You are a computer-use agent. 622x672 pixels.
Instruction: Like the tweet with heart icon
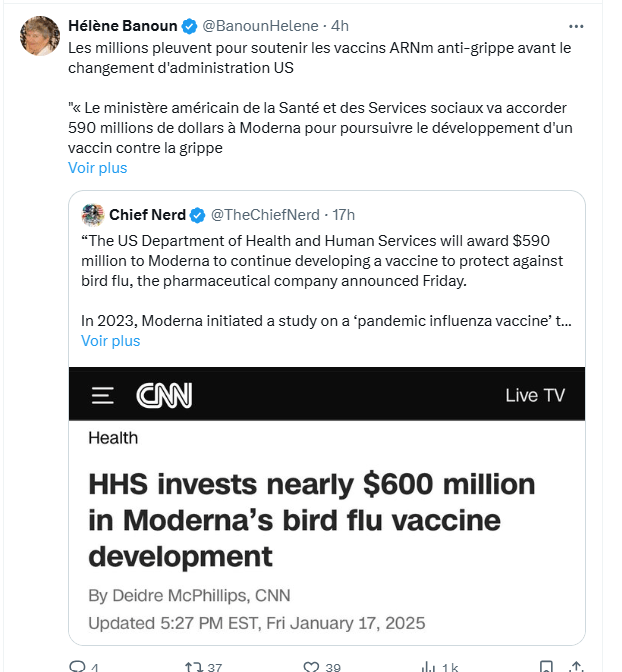(x=311, y=665)
